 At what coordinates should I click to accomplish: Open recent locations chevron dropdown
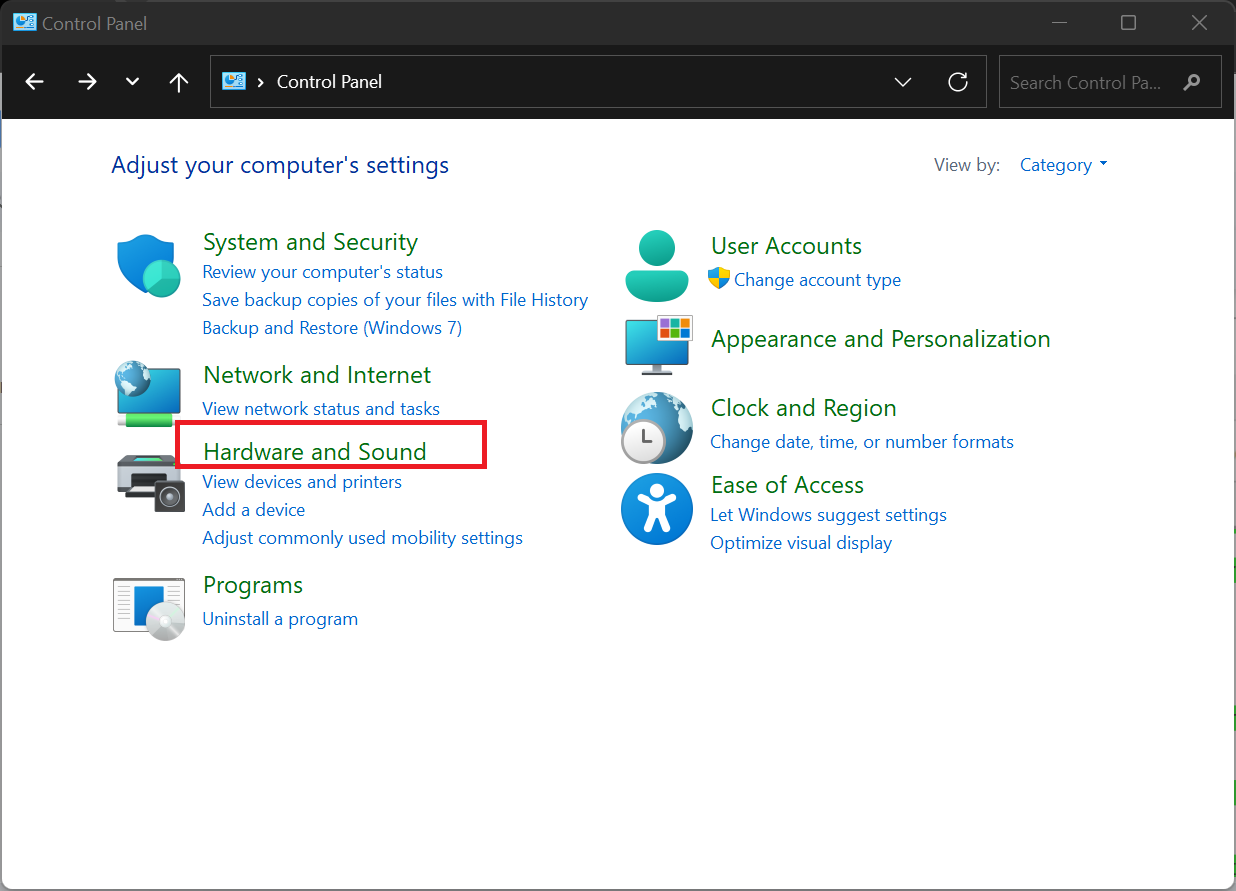tap(132, 82)
